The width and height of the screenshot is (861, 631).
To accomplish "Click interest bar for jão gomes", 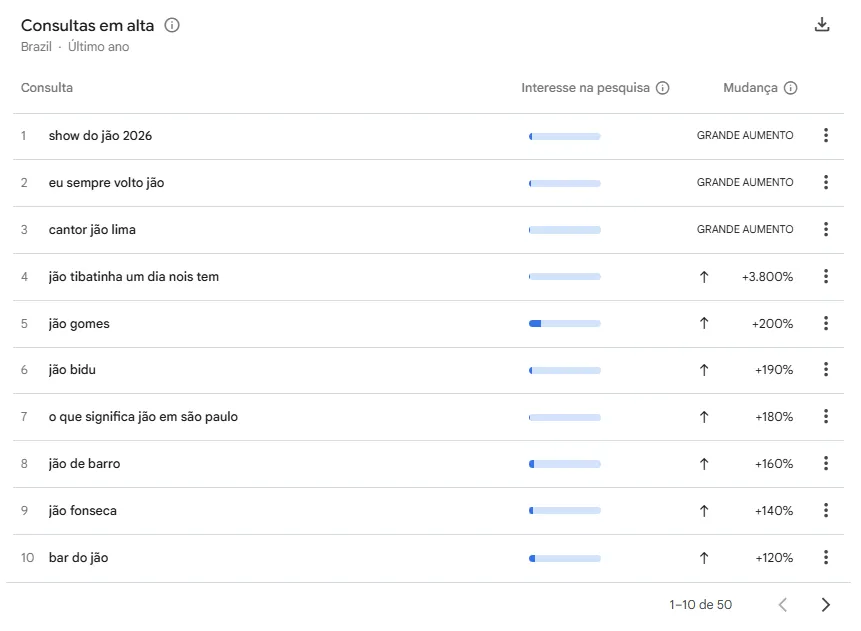I will [x=564, y=323].
